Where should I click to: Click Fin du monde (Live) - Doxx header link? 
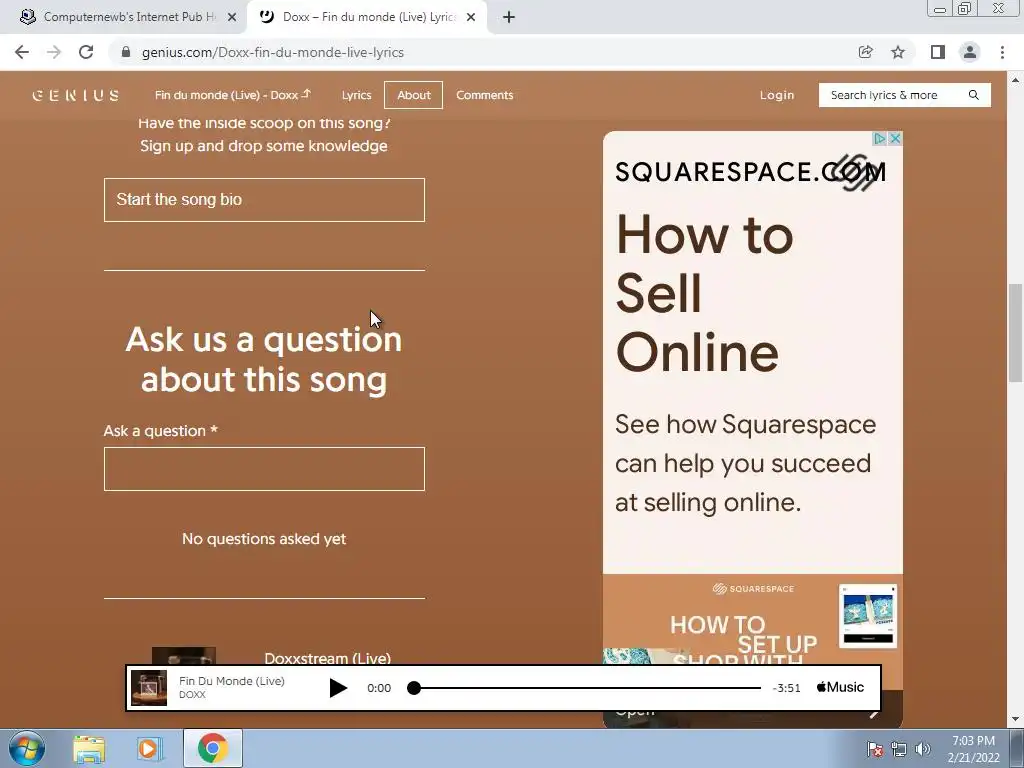tap(233, 95)
